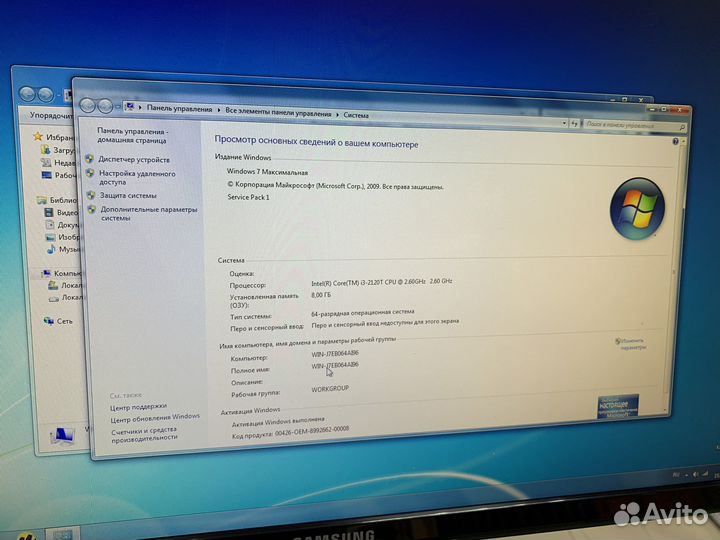Click Упорядочить menu in Explorer window
Image resolution: width=720 pixels, height=540 pixels.
(x=51, y=115)
